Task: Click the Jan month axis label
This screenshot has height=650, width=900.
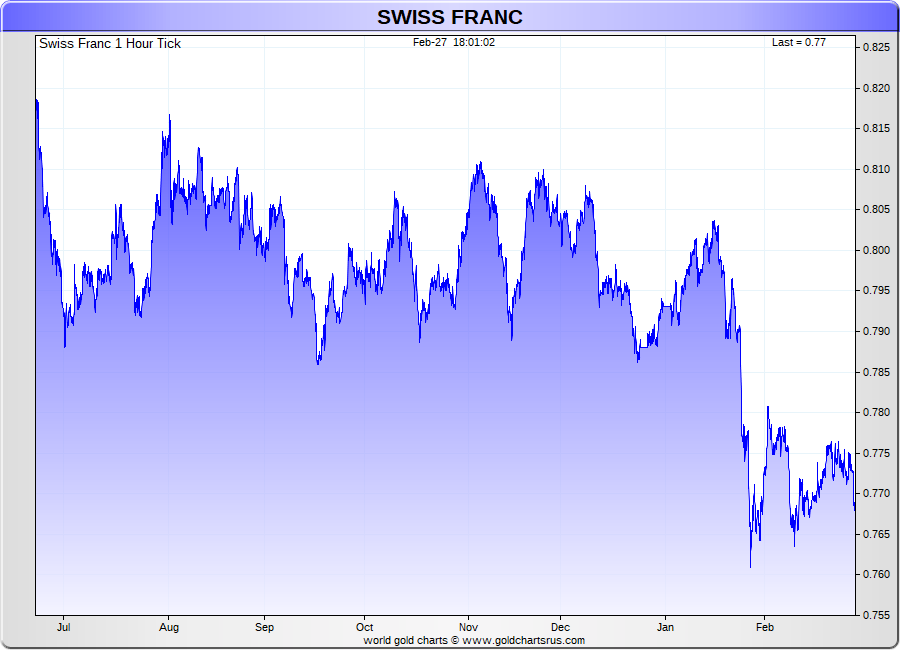Action: pos(665,627)
